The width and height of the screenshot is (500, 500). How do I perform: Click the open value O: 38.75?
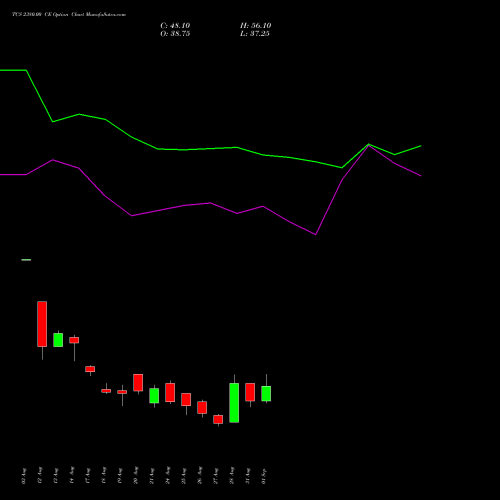(175, 34)
